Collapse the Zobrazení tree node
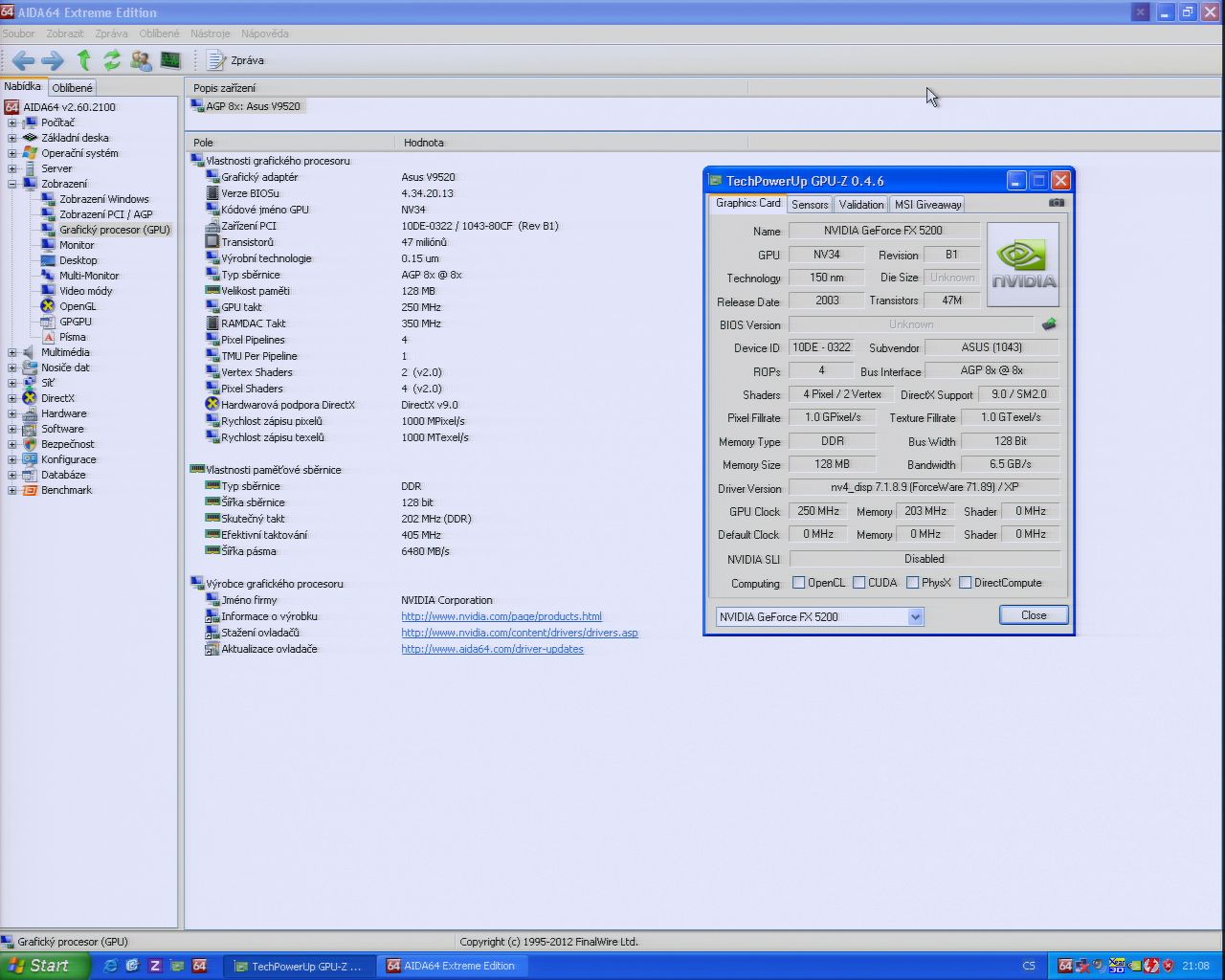The width and height of the screenshot is (1225, 980). click(x=12, y=184)
